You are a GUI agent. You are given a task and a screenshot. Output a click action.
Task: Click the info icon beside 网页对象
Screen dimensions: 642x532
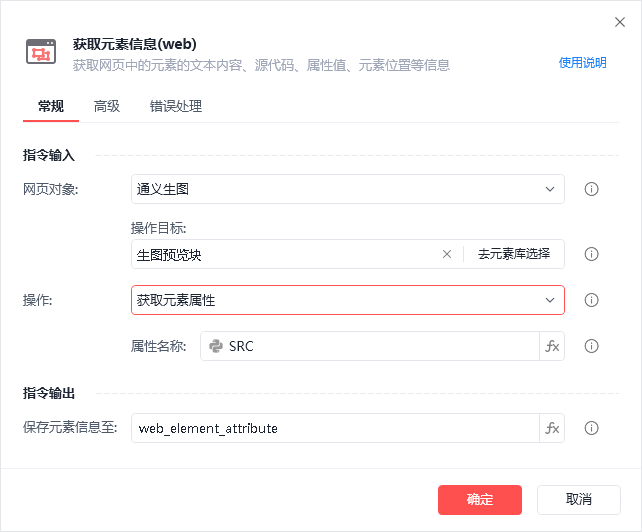pos(591,189)
